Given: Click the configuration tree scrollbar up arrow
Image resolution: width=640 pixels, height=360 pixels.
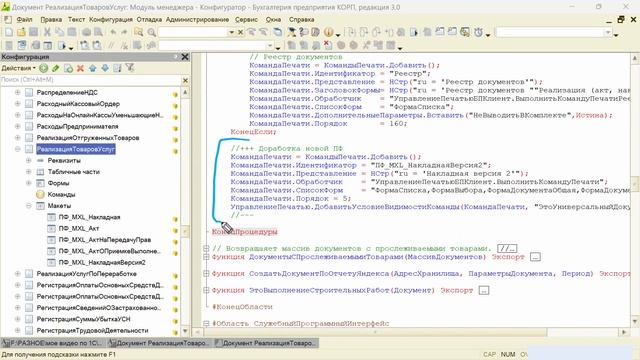Looking at the screenshot, I should click(185, 92).
